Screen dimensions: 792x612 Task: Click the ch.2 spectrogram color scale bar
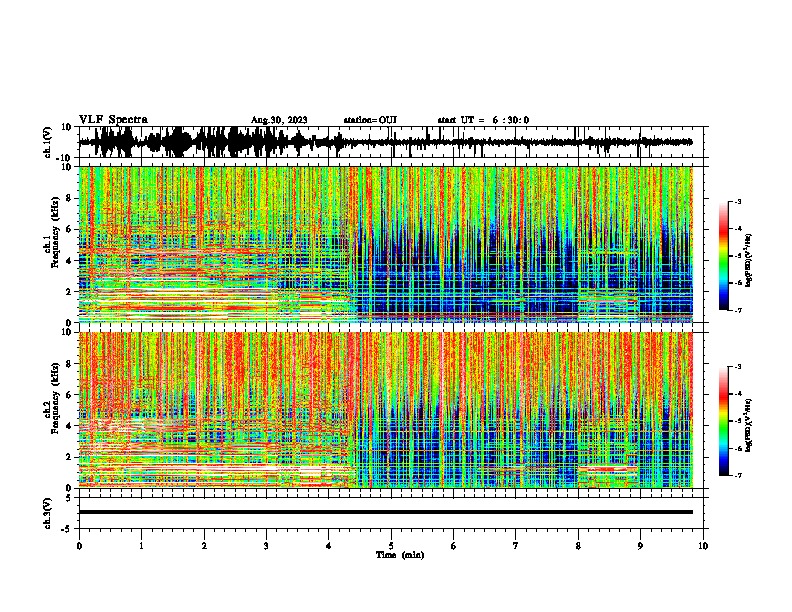724,421
